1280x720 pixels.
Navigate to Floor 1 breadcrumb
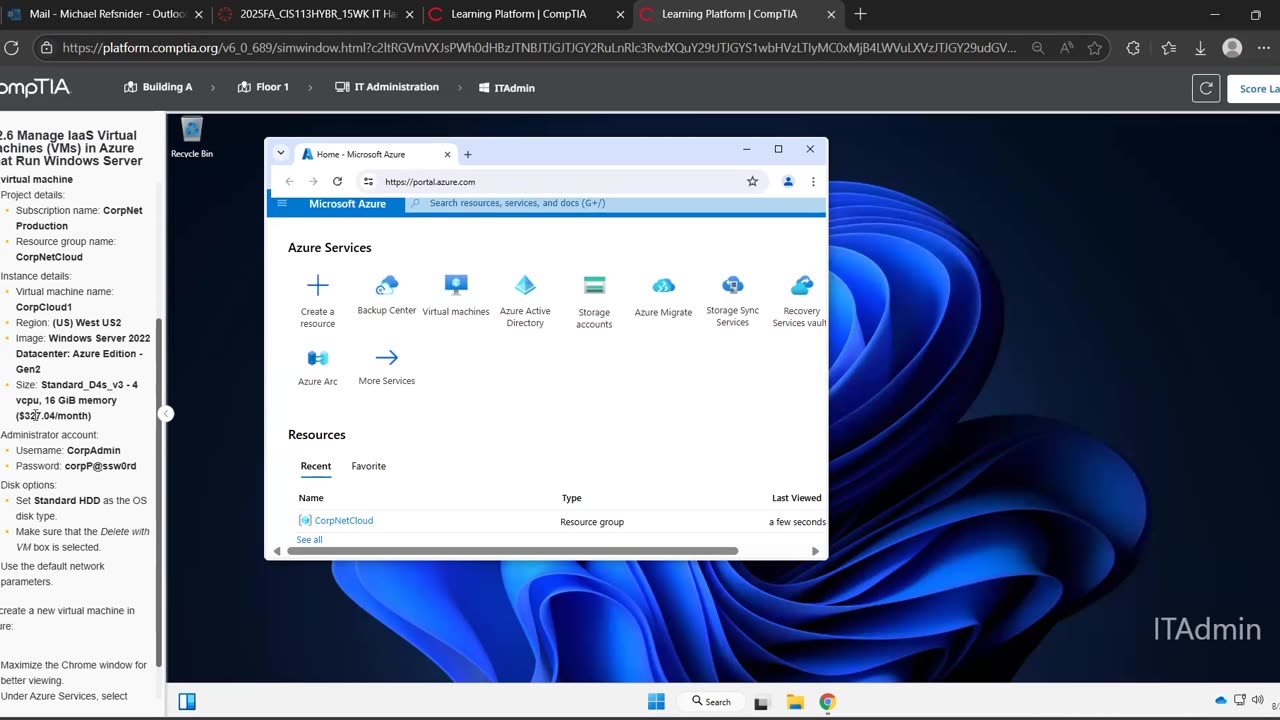pos(263,87)
